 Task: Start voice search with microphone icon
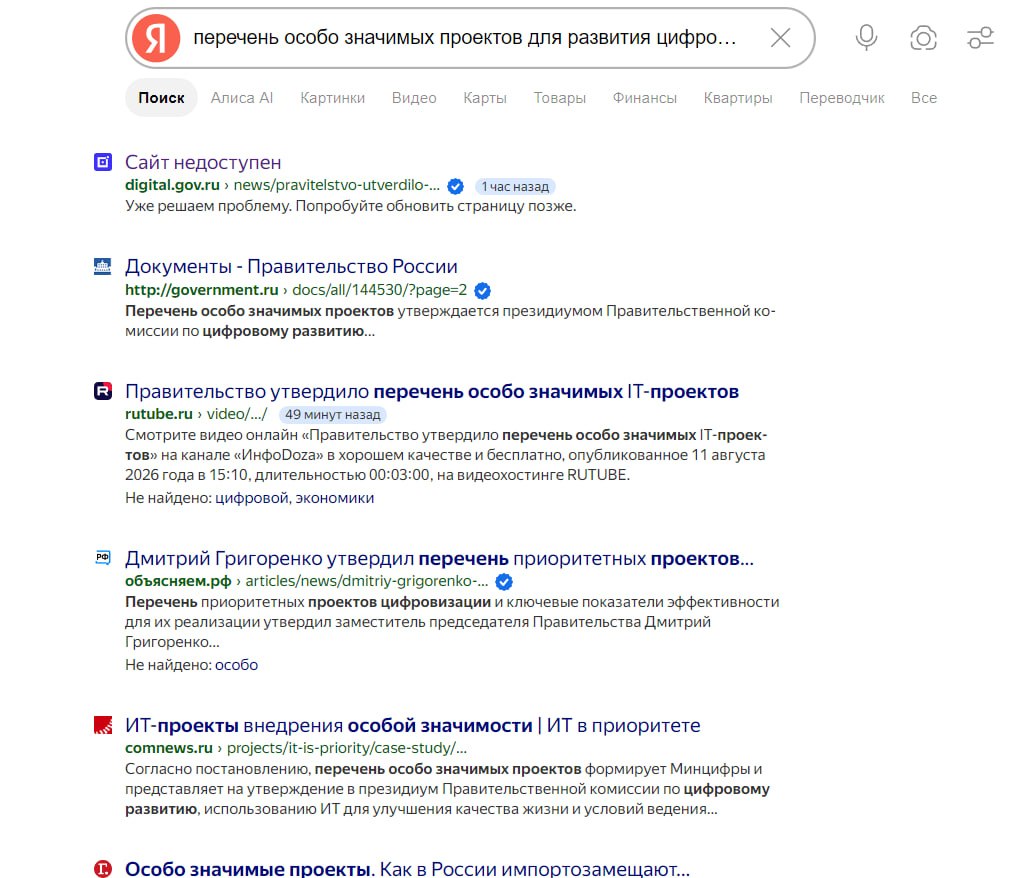pyautogui.click(x=866, y=38)
